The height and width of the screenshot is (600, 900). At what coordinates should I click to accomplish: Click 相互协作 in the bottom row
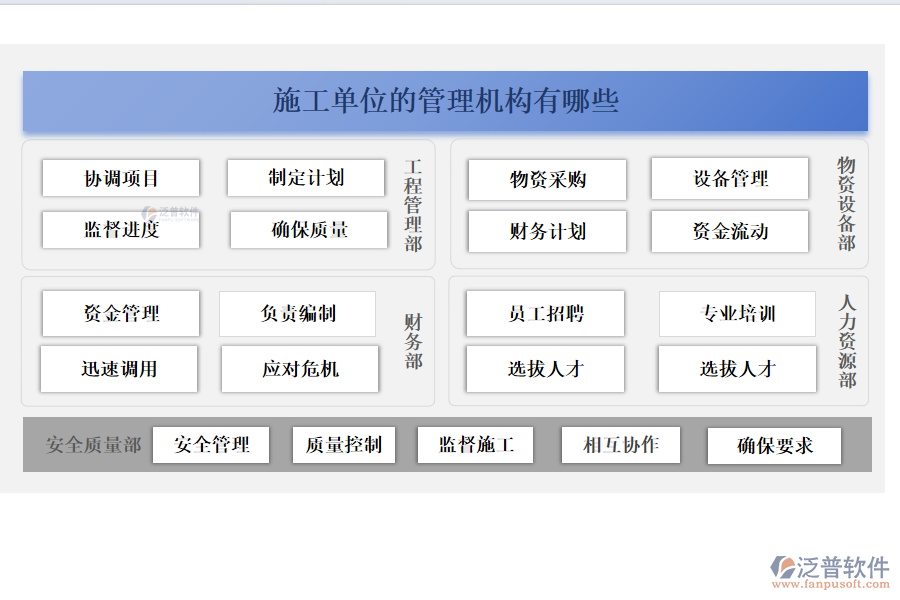621,445
